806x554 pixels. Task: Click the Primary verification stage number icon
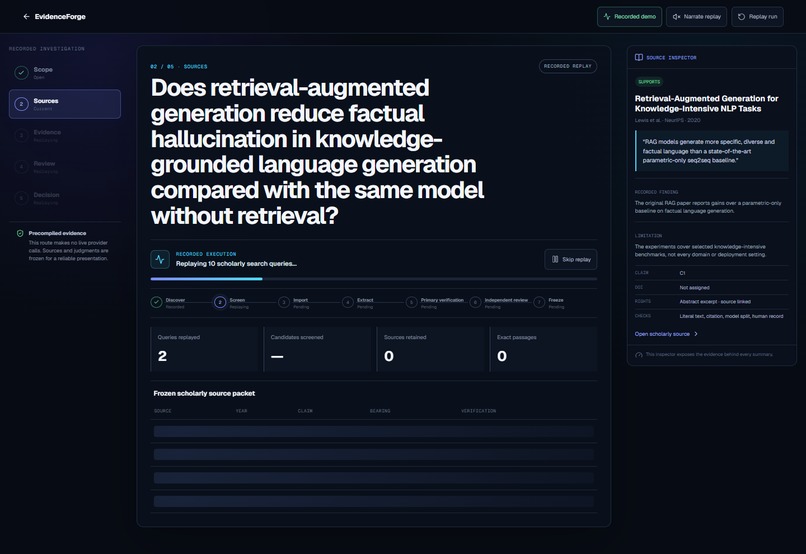coord(411,302)
